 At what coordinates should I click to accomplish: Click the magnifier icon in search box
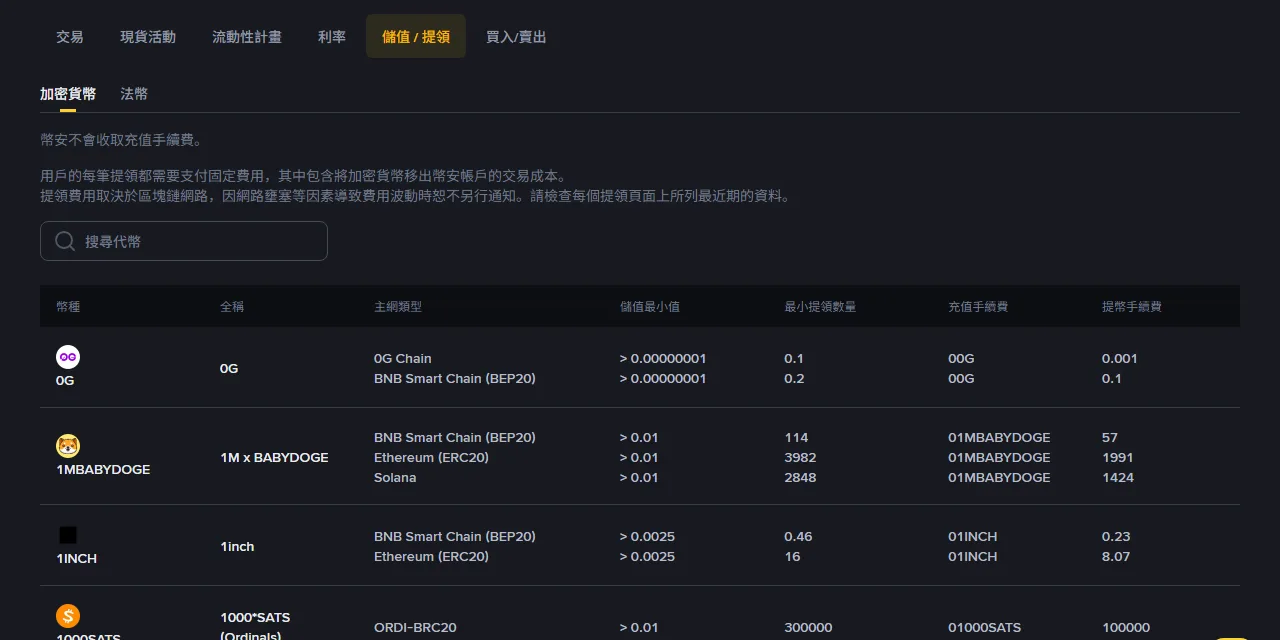click(65, 241)
